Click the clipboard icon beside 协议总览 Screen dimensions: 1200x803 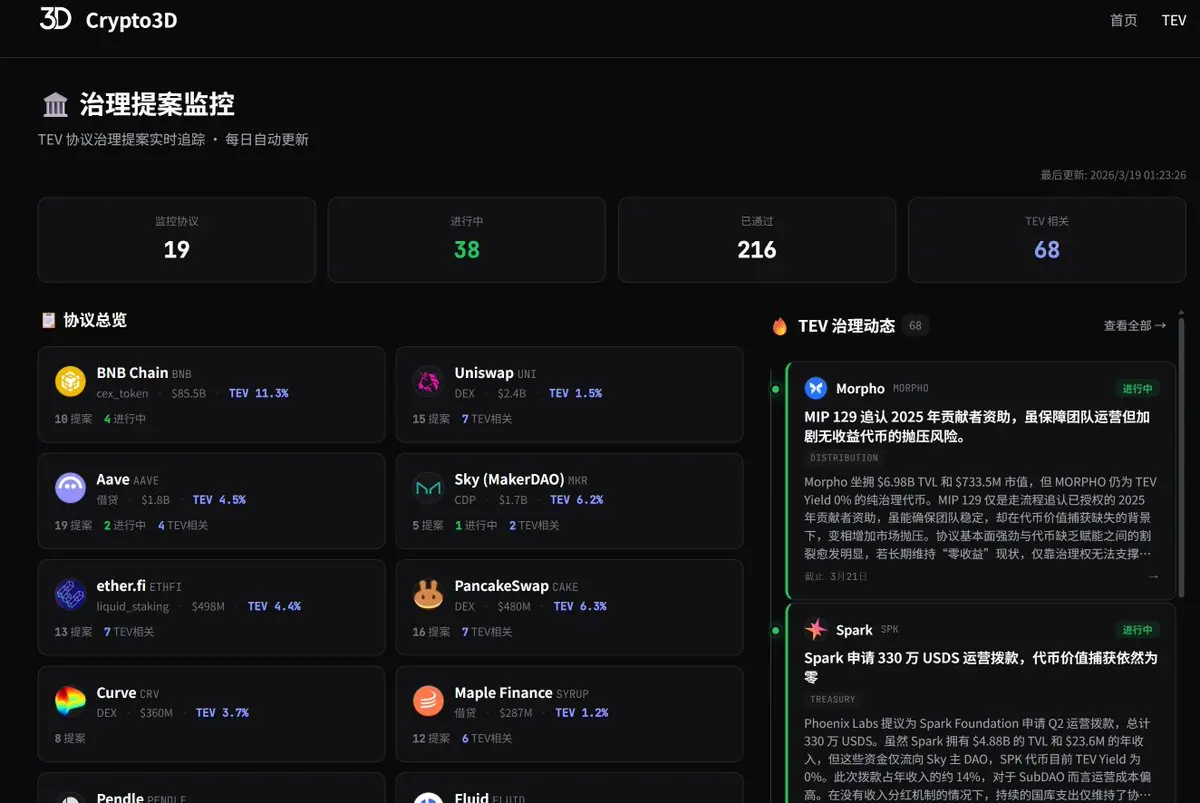tap(48, 320)
